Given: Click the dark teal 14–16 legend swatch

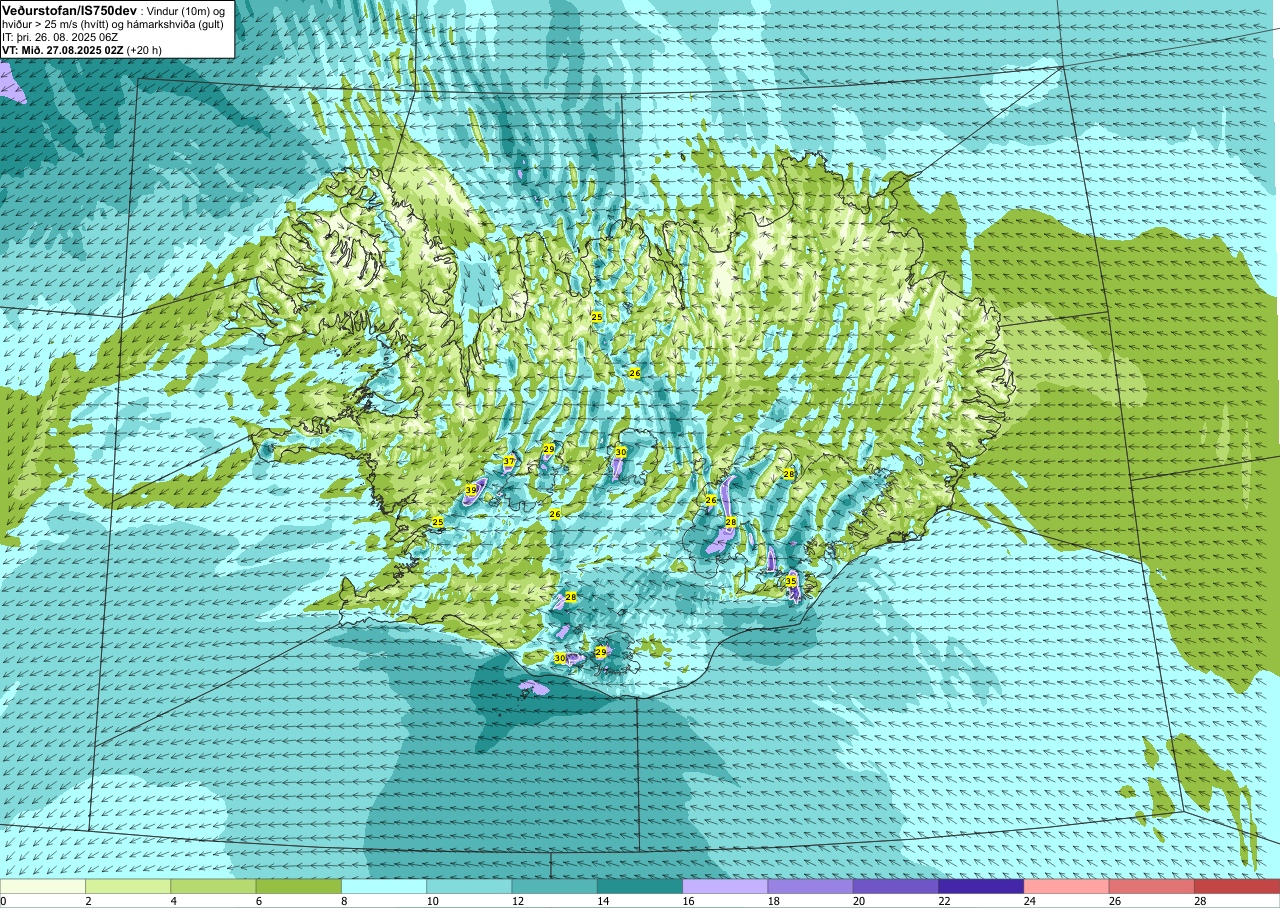Looking at the screenshot, I should 640,886.
